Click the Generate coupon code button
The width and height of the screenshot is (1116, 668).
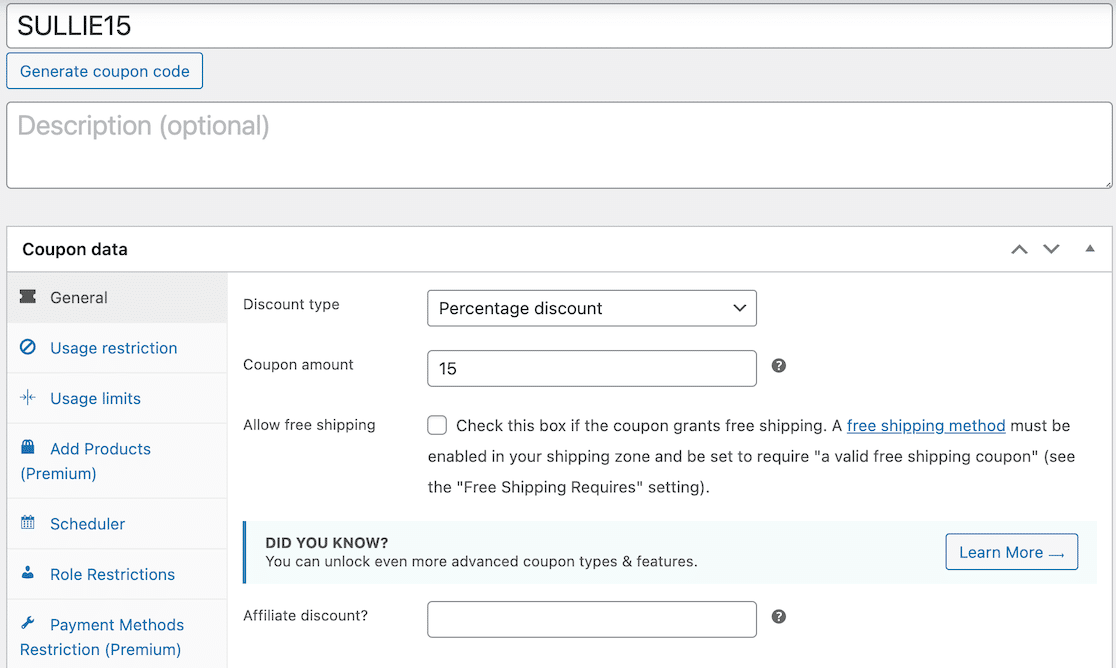click(x=104, y=70)
